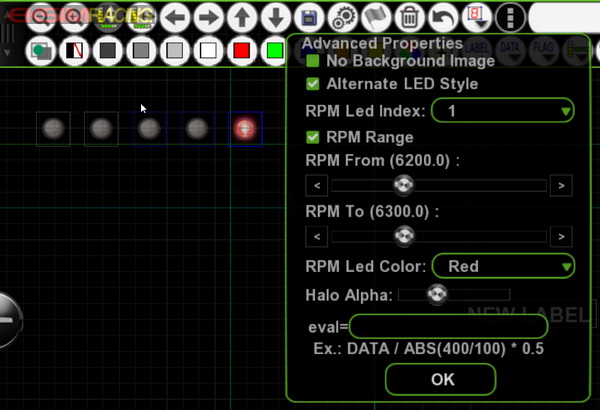Toggle the RPM Range checkbox
The image size is (600, 410).
(313, 137)
